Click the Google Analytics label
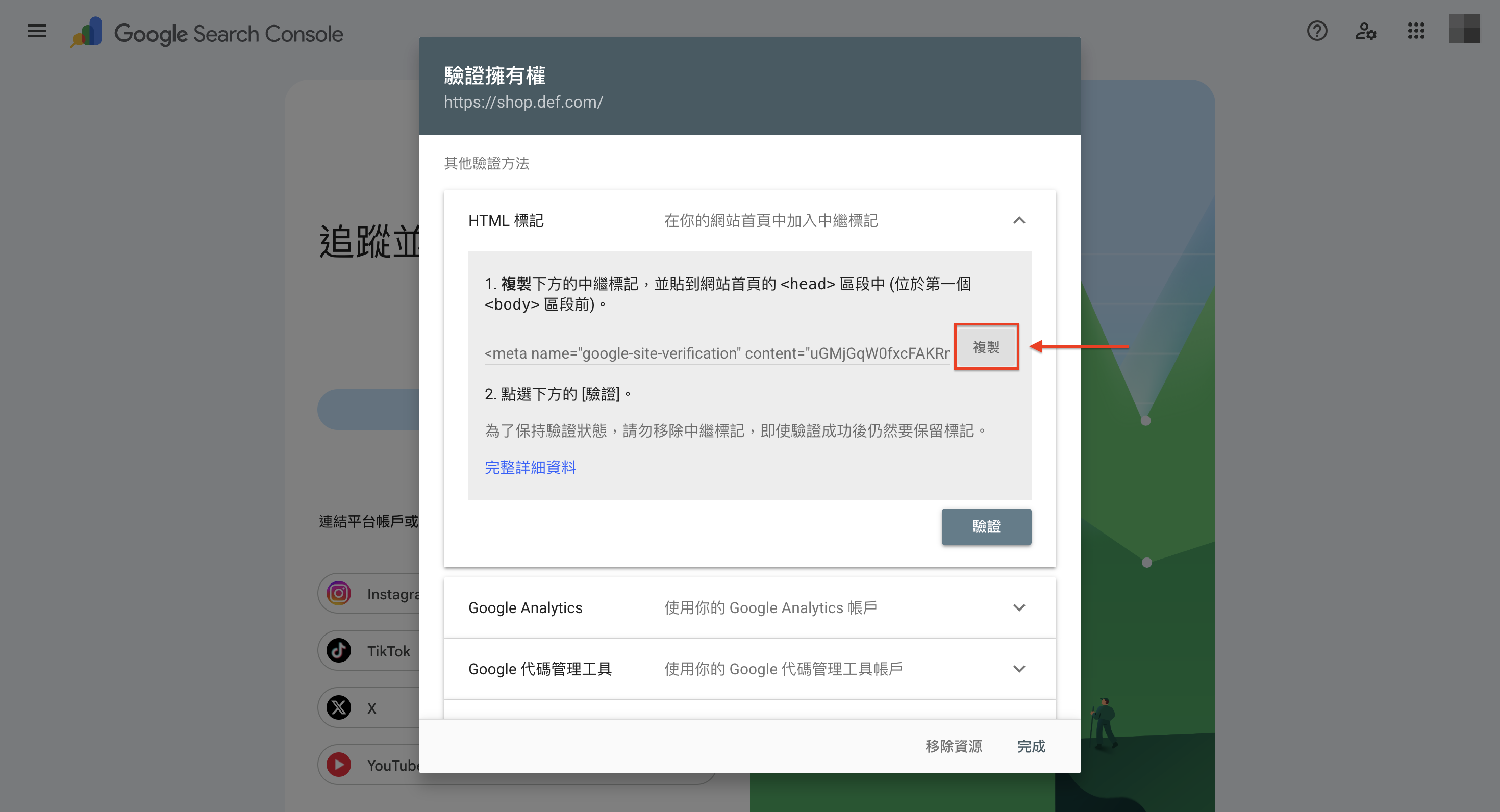Viewport: 1500px width, 812px height. coord(524,607)
